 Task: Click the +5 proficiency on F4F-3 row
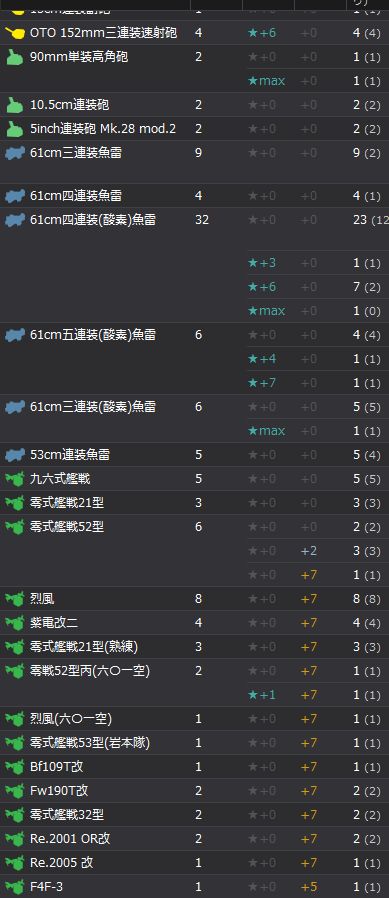point(309,887)
